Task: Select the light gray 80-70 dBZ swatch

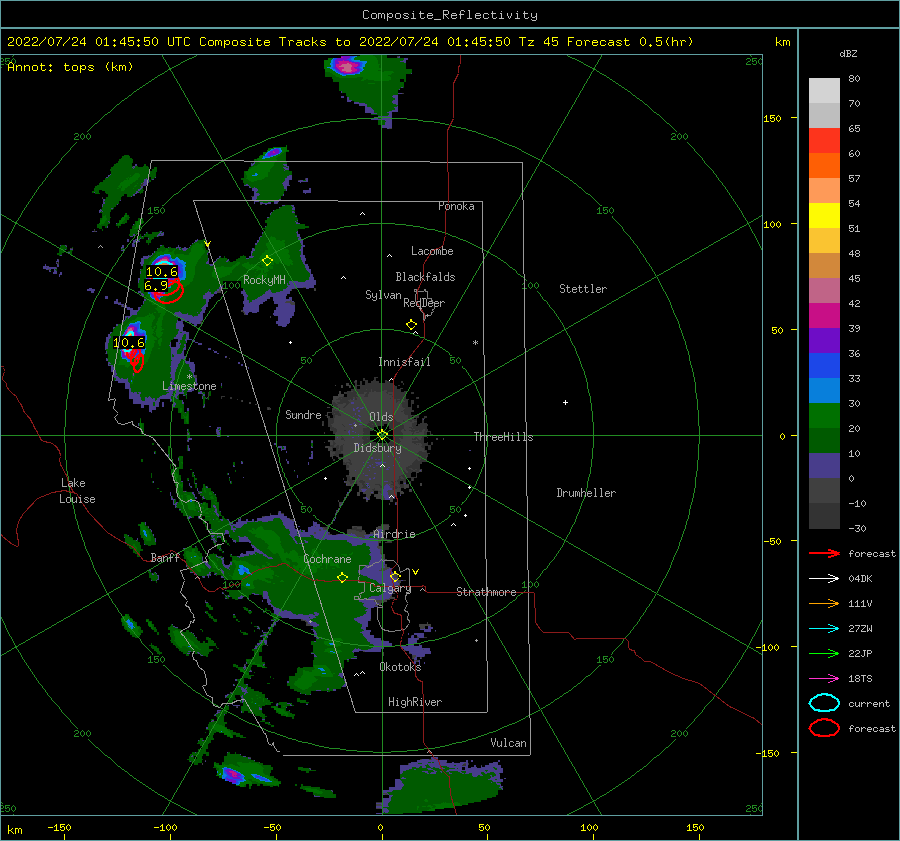Action: (x=824, y=91)
